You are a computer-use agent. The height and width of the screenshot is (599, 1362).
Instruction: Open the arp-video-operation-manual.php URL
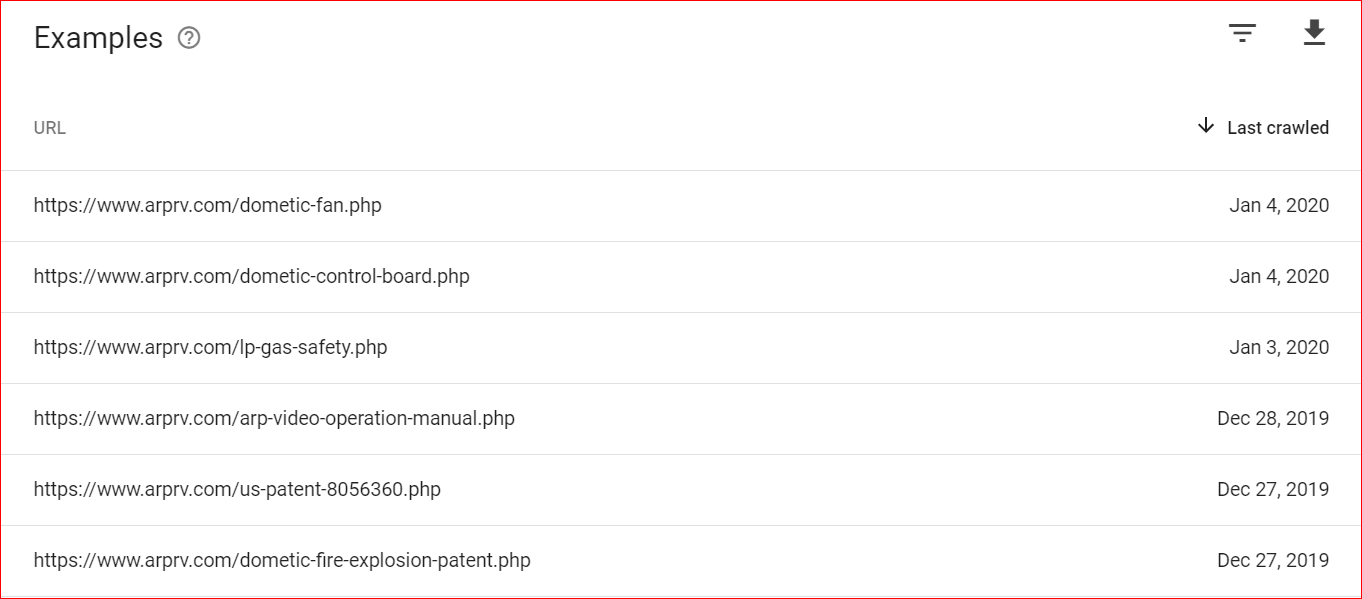[x=274, y=419]
